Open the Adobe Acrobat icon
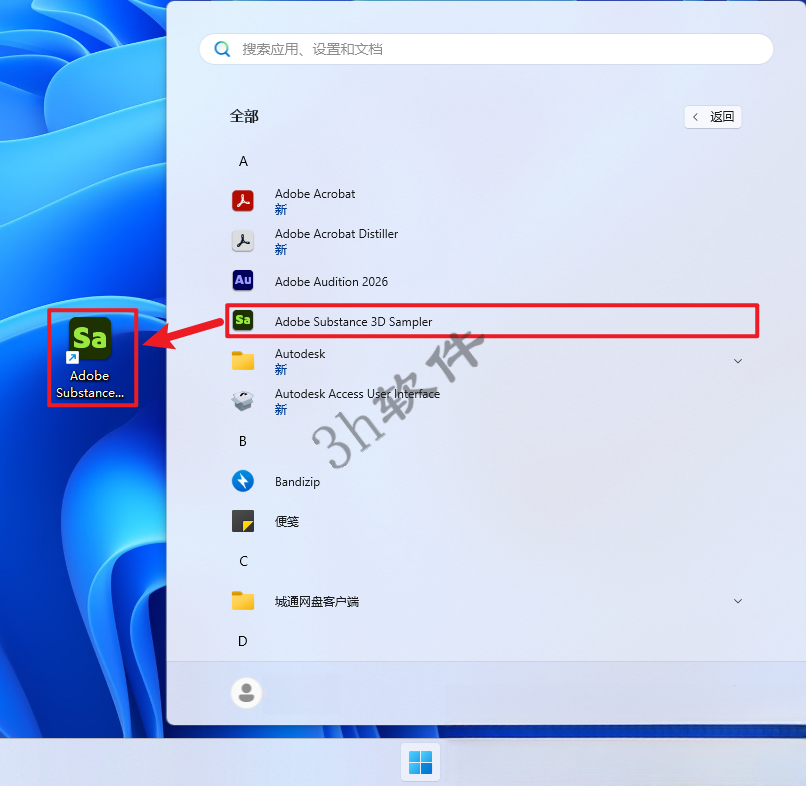The width and height of the screenshot is (806, 786). tap(243, 201)
